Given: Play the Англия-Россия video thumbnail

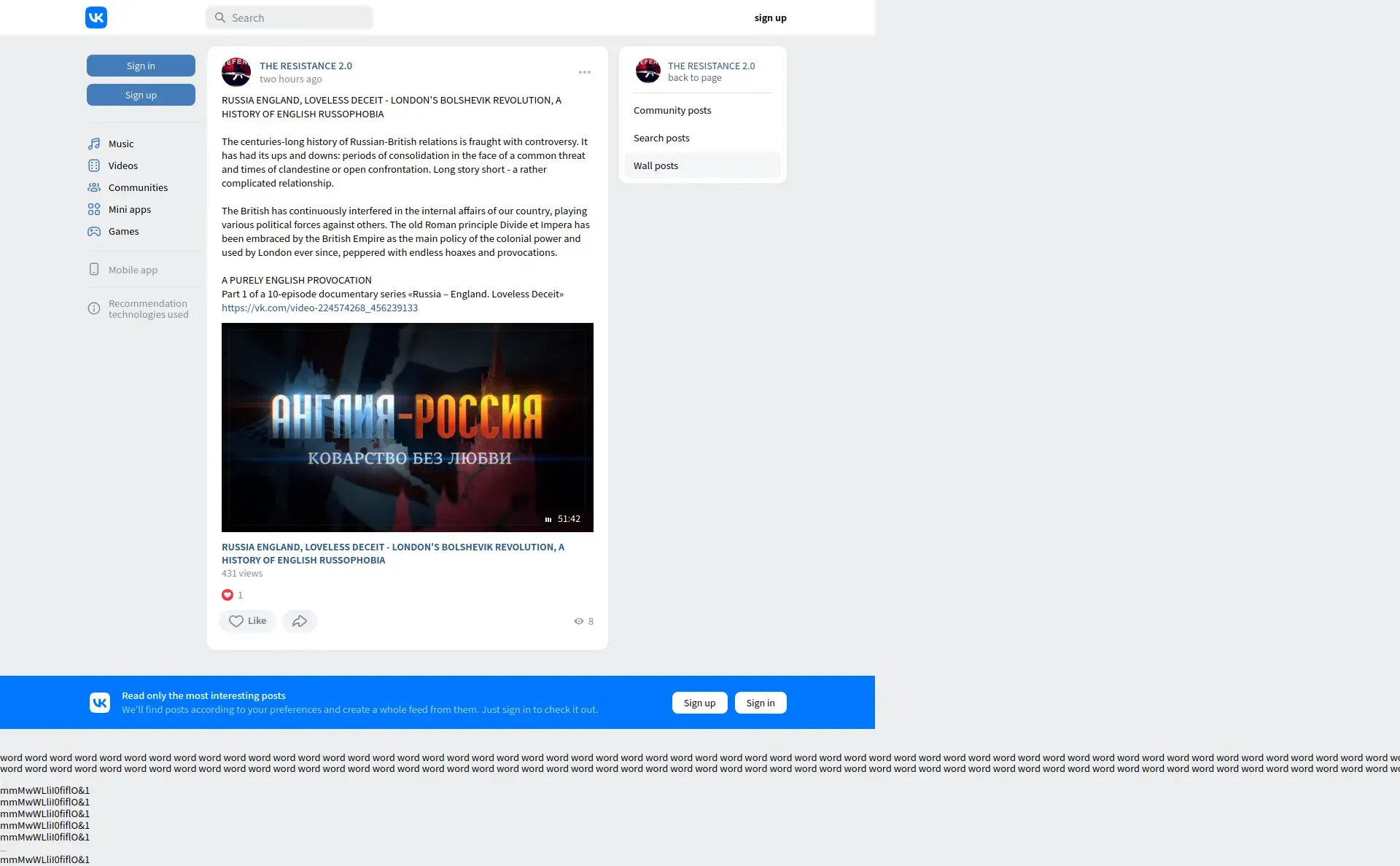Looking at the screenshot, I should (x=407, y=427).
